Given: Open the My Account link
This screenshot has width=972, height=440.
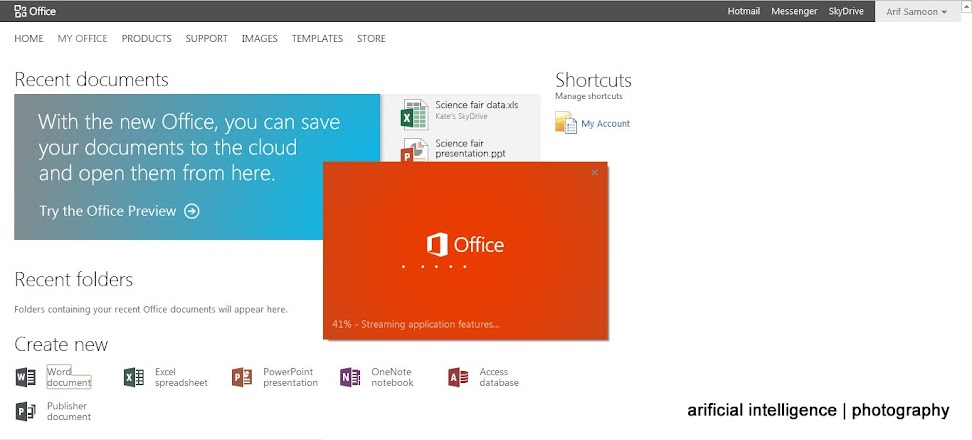Looking at the screenshot, I should coord(606,123).
